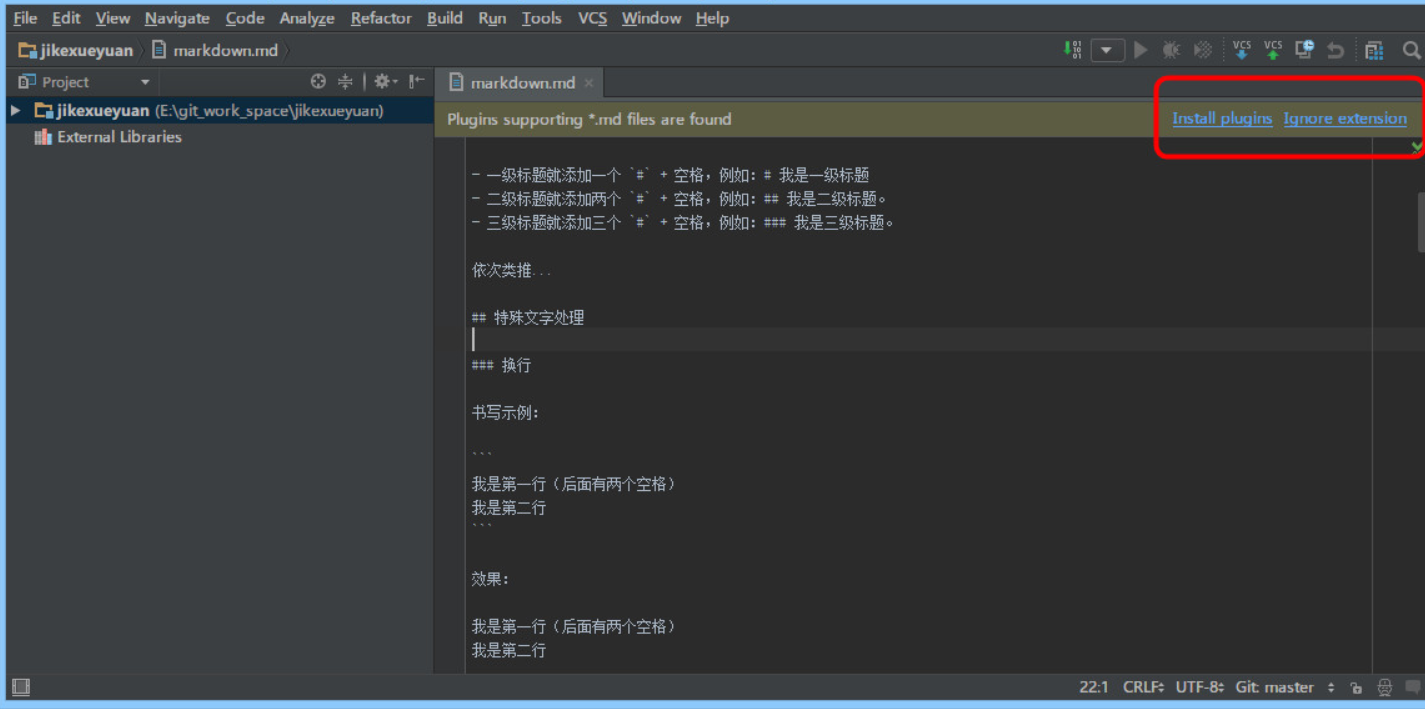The height and width of the screenshot is (709, 1425).
Task: Click the Make Project build icon
Action: tap(1072, 49)
